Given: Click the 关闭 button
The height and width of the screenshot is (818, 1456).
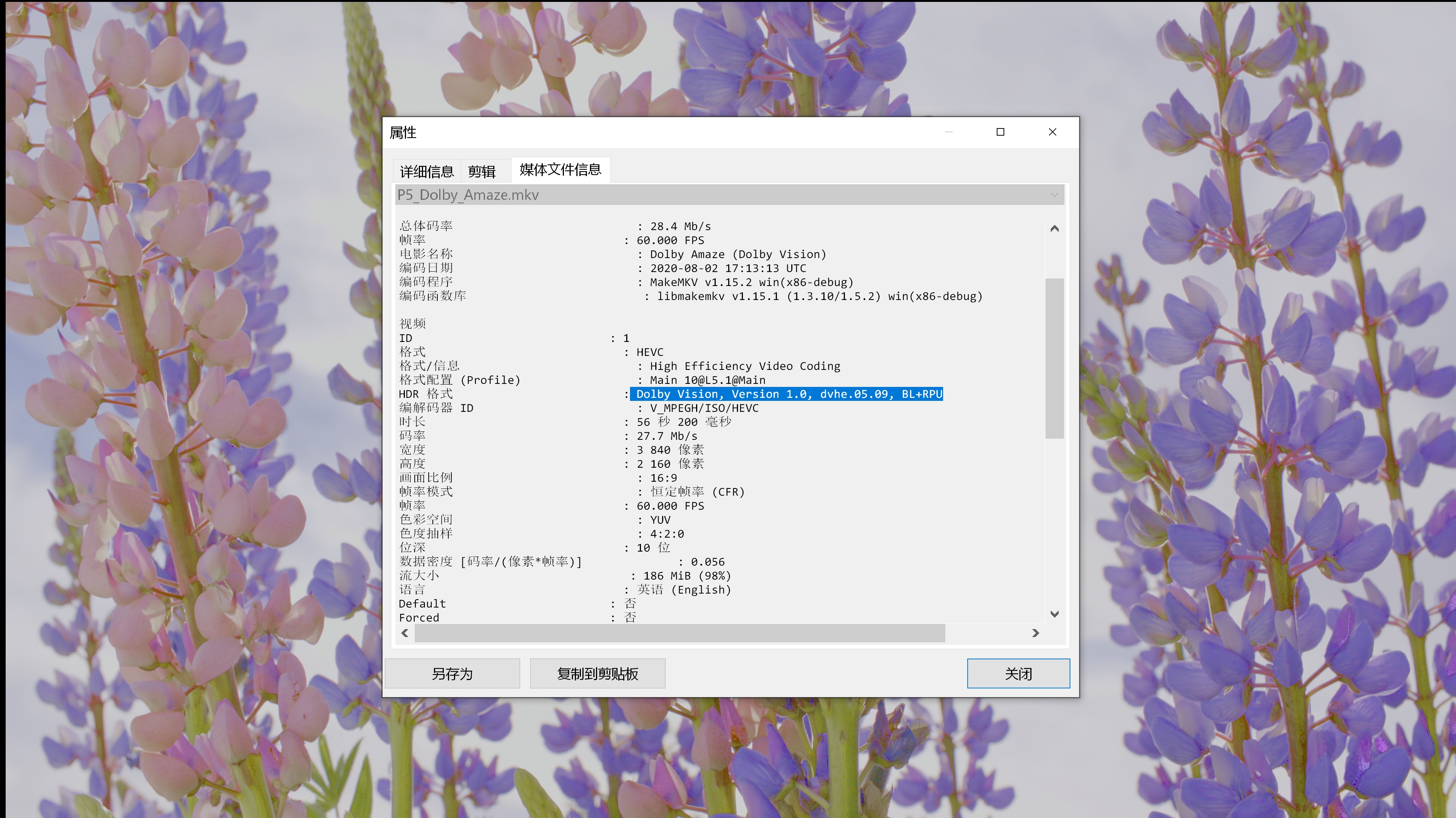Looking at the screenshot, I should pyautogui.click(x=1018, y=673).
